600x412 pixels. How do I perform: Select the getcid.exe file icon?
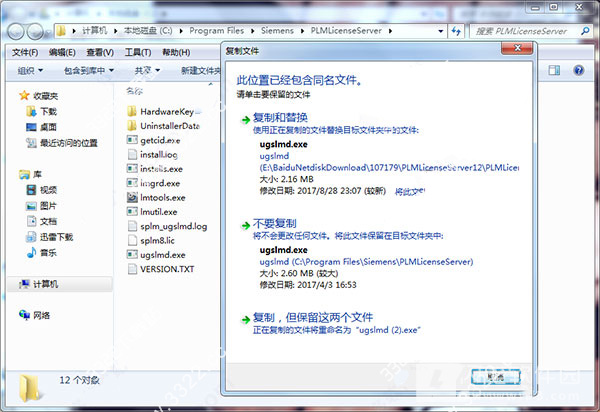coord(132,140)
